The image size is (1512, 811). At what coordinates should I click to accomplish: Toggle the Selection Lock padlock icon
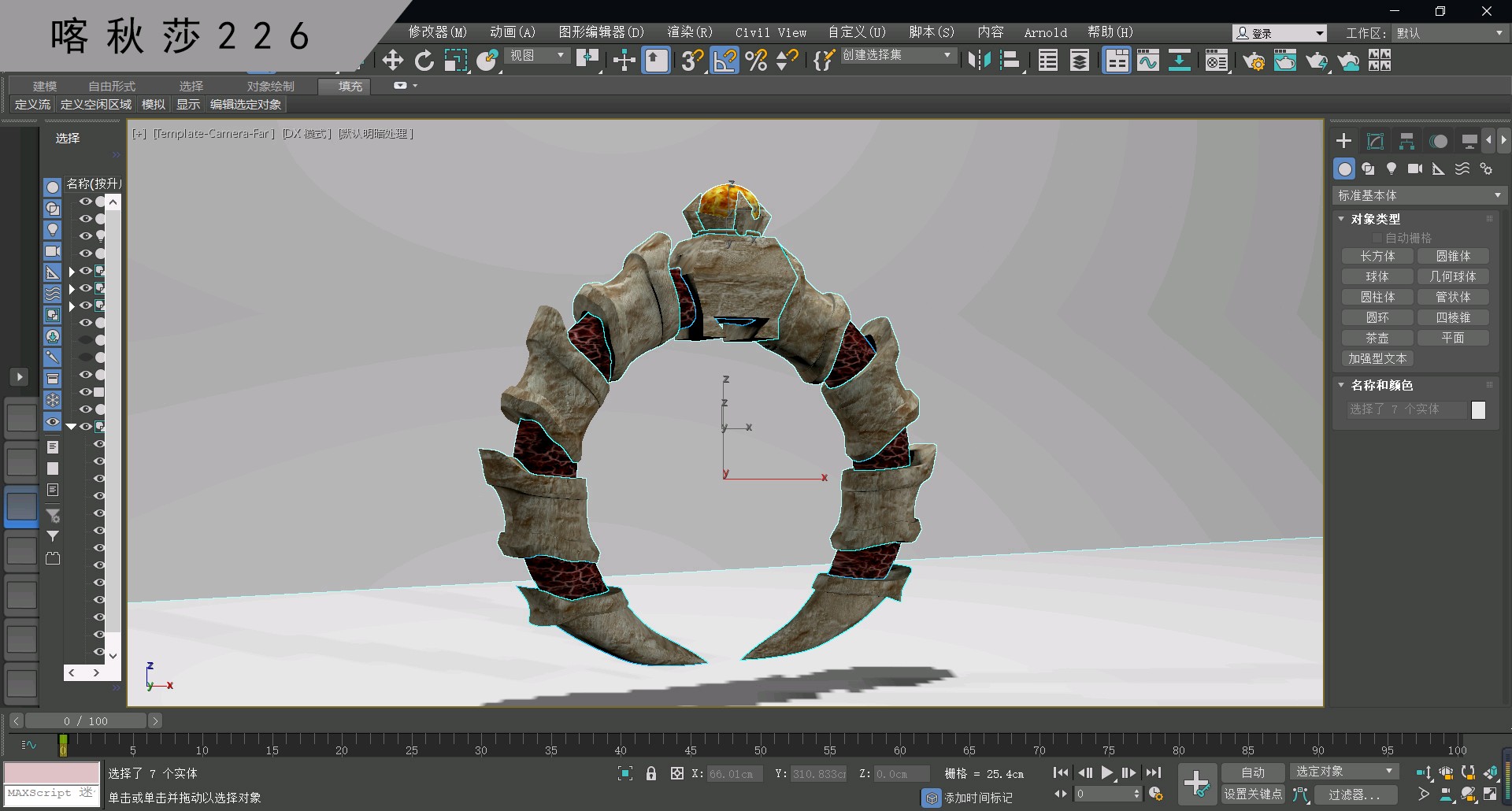click(651, 773)
